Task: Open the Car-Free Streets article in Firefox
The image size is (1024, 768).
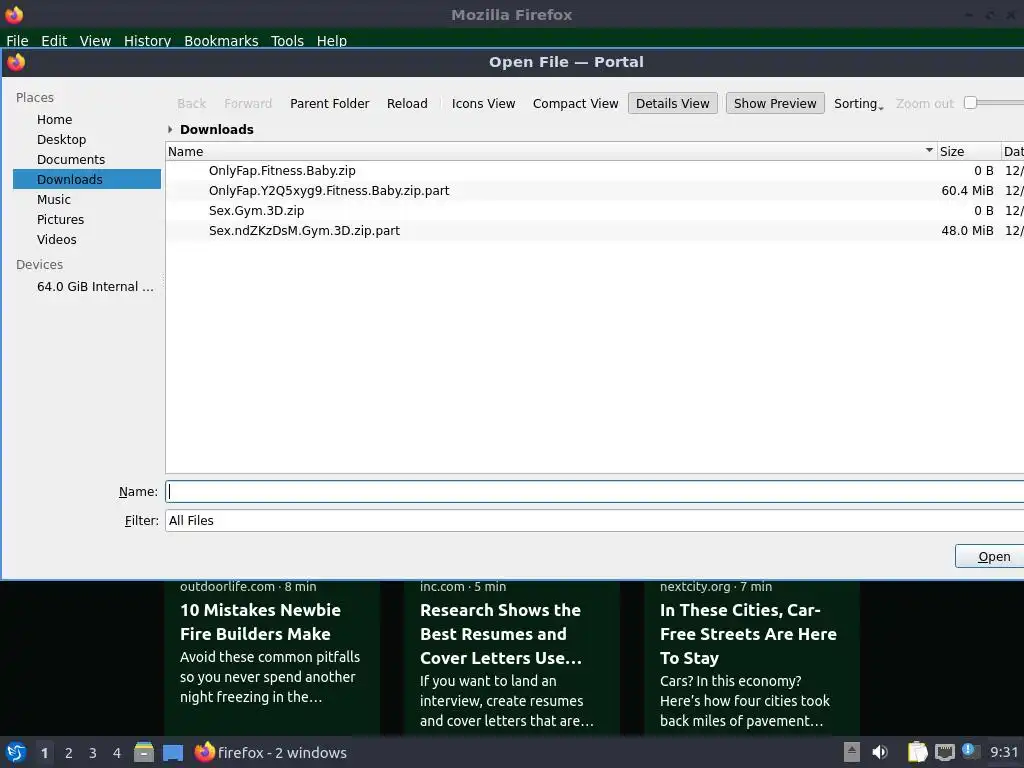Action: coord(748,633)
